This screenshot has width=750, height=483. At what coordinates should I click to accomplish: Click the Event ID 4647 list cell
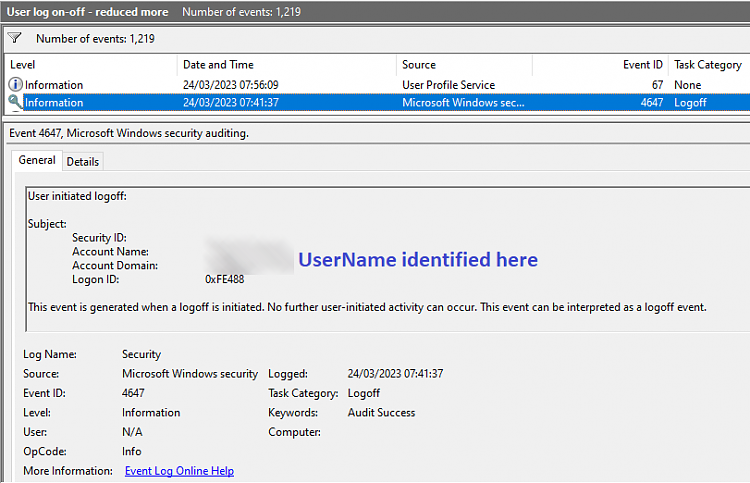(652, 103)
